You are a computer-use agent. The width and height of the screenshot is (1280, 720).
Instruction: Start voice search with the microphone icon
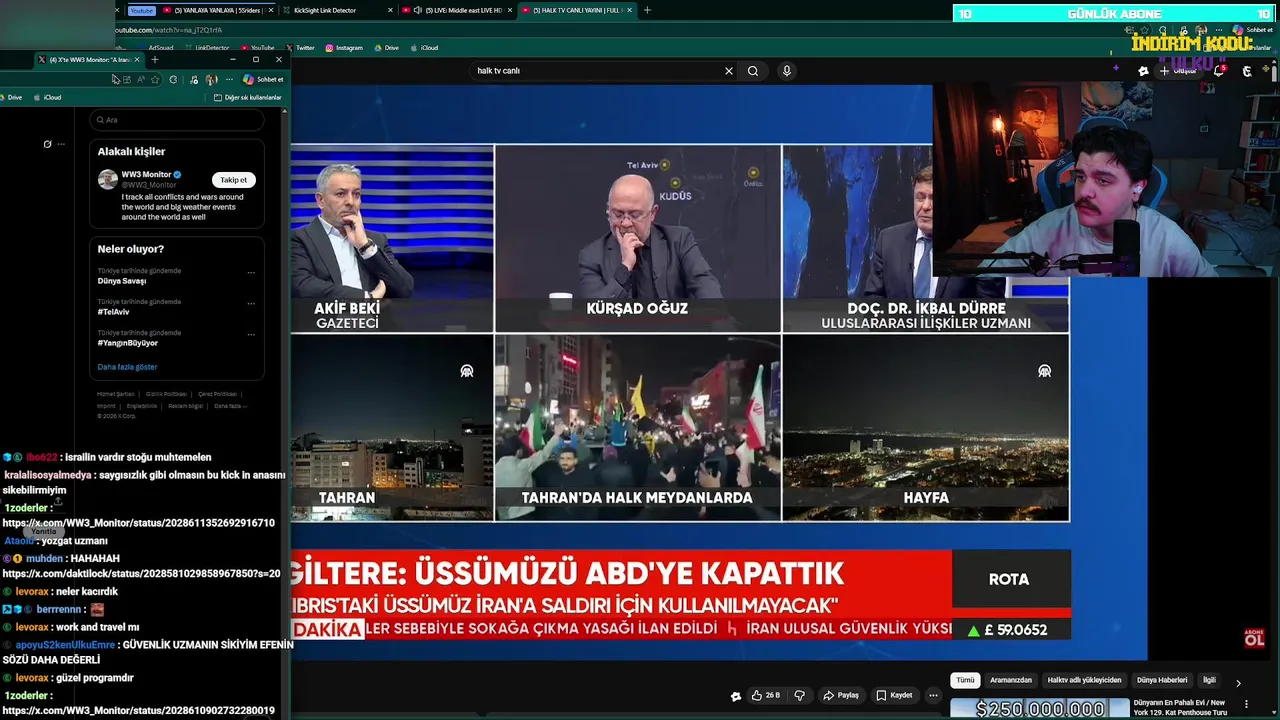(787, 71)
